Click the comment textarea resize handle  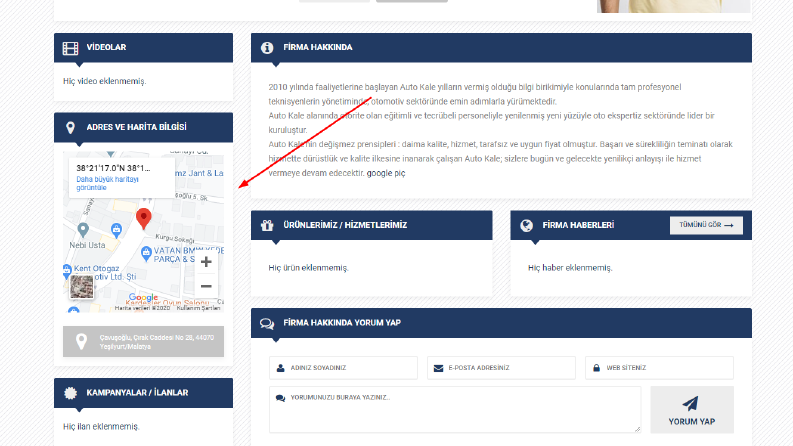pyautogui.click(x=637, y=429)
